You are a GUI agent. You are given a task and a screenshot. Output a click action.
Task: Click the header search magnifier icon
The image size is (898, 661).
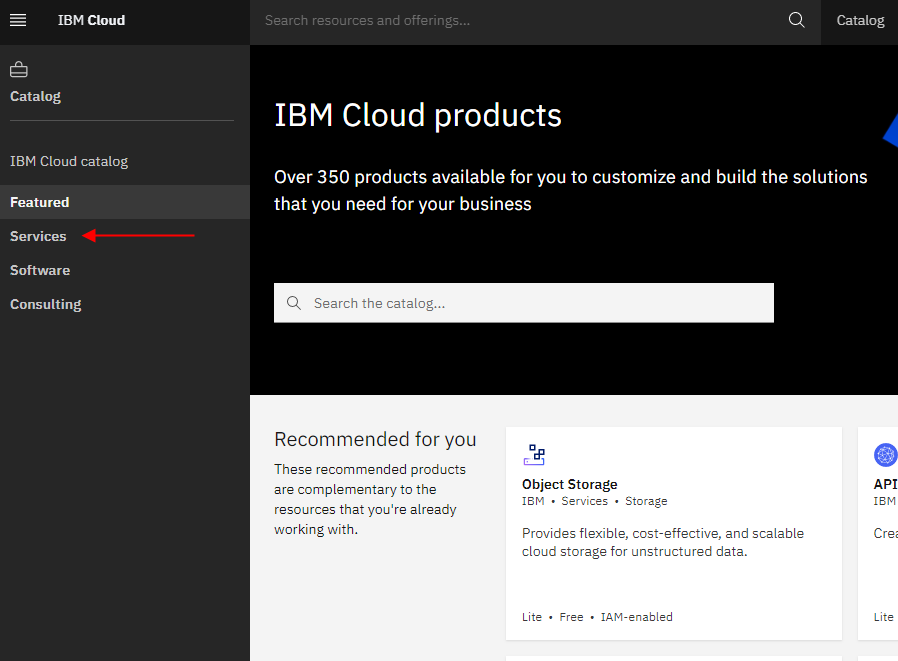click(x=796, y=21)
